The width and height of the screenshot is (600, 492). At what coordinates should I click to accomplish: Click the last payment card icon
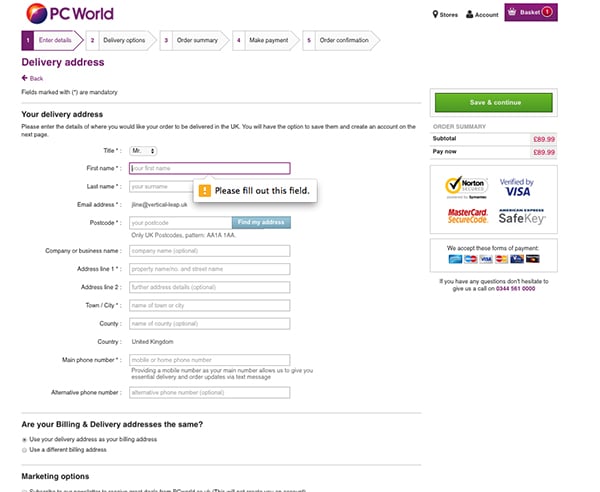coord(532,259)
